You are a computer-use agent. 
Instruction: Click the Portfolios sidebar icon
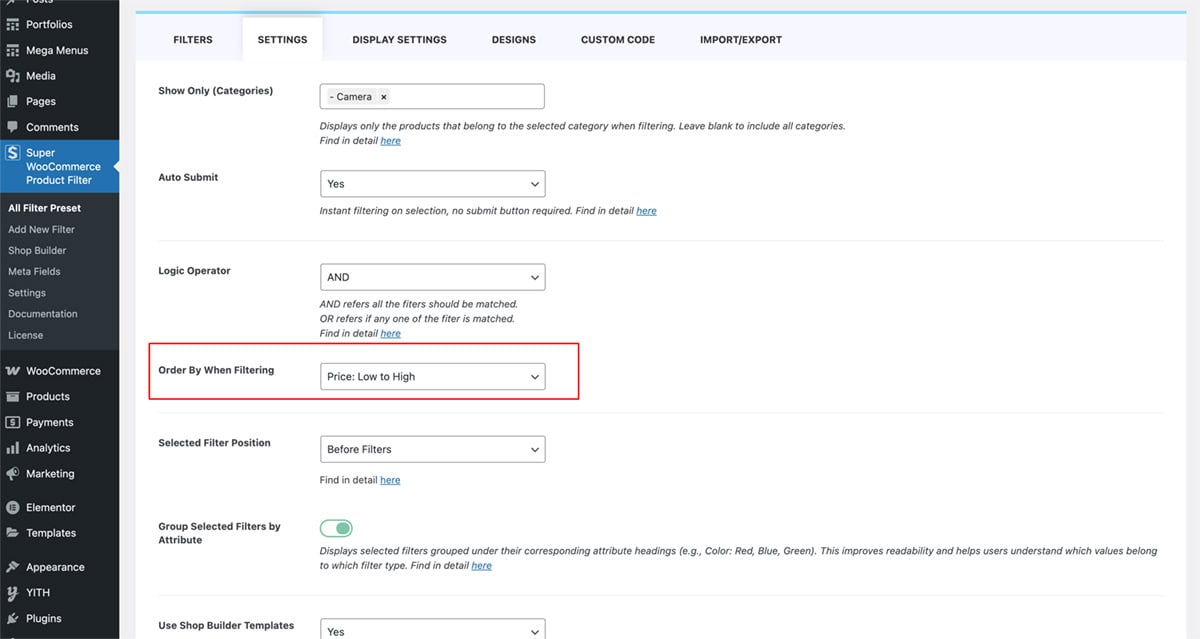(13, 24)
